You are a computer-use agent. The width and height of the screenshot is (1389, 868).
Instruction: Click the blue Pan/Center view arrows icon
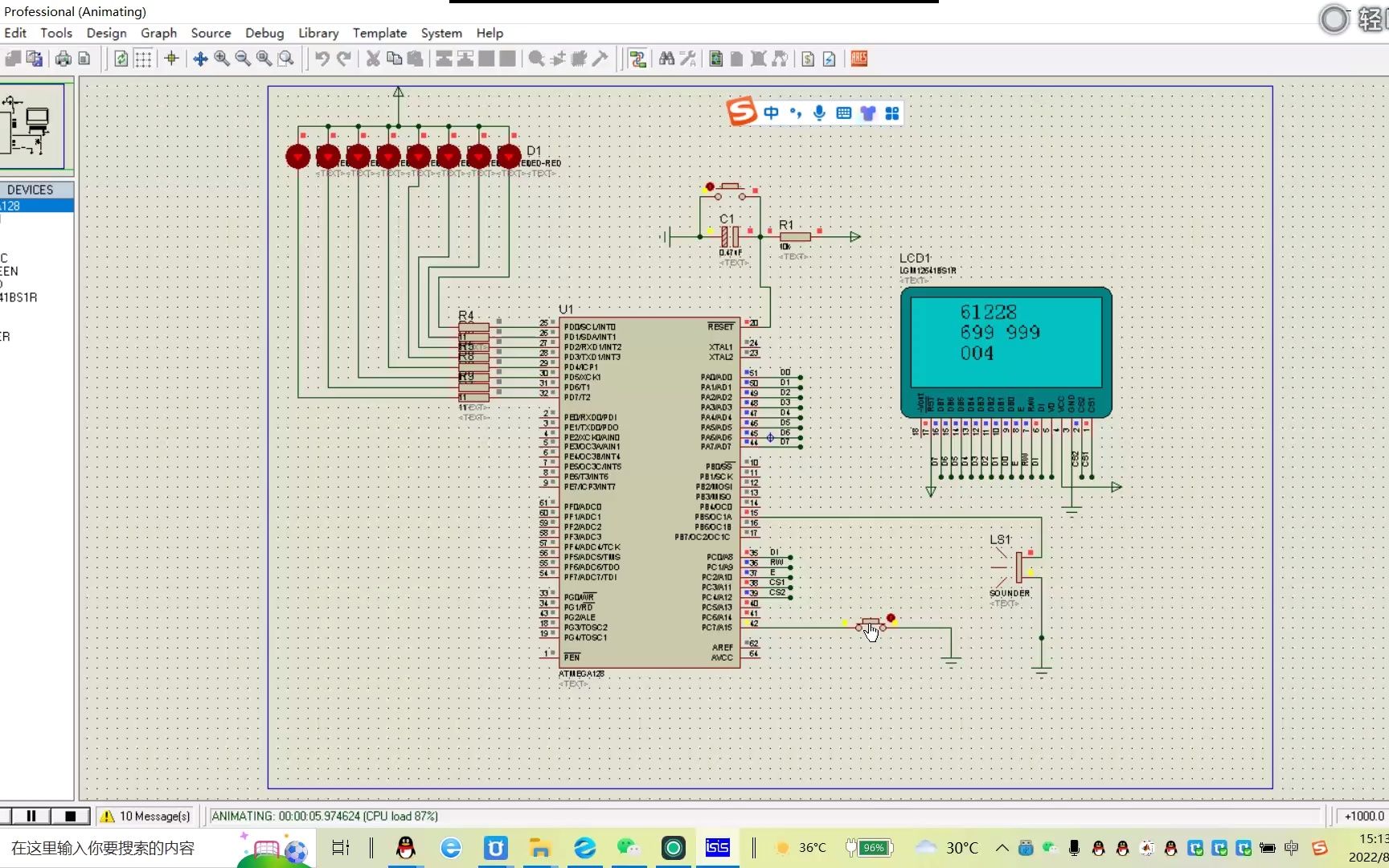200,59
